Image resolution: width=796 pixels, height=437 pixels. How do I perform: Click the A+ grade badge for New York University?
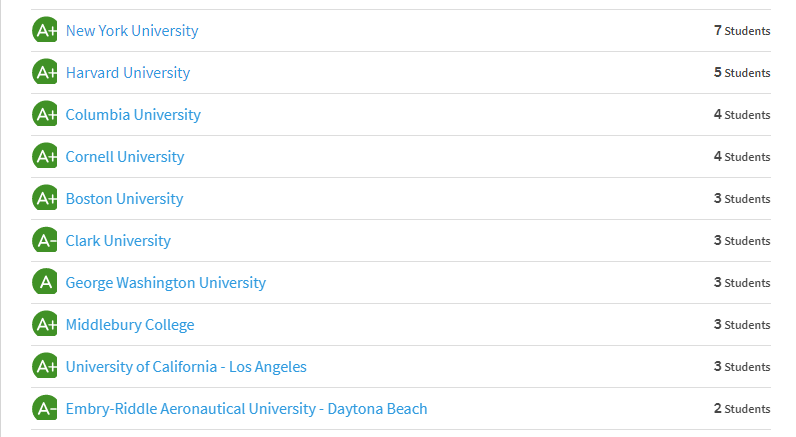[x=45, y=30]
